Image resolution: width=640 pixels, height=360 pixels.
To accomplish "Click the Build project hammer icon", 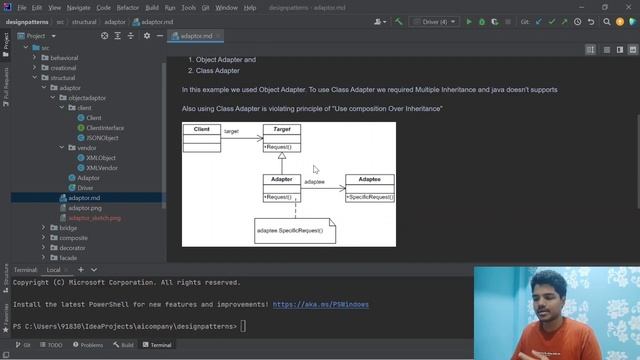I will [x=398, y=22].
